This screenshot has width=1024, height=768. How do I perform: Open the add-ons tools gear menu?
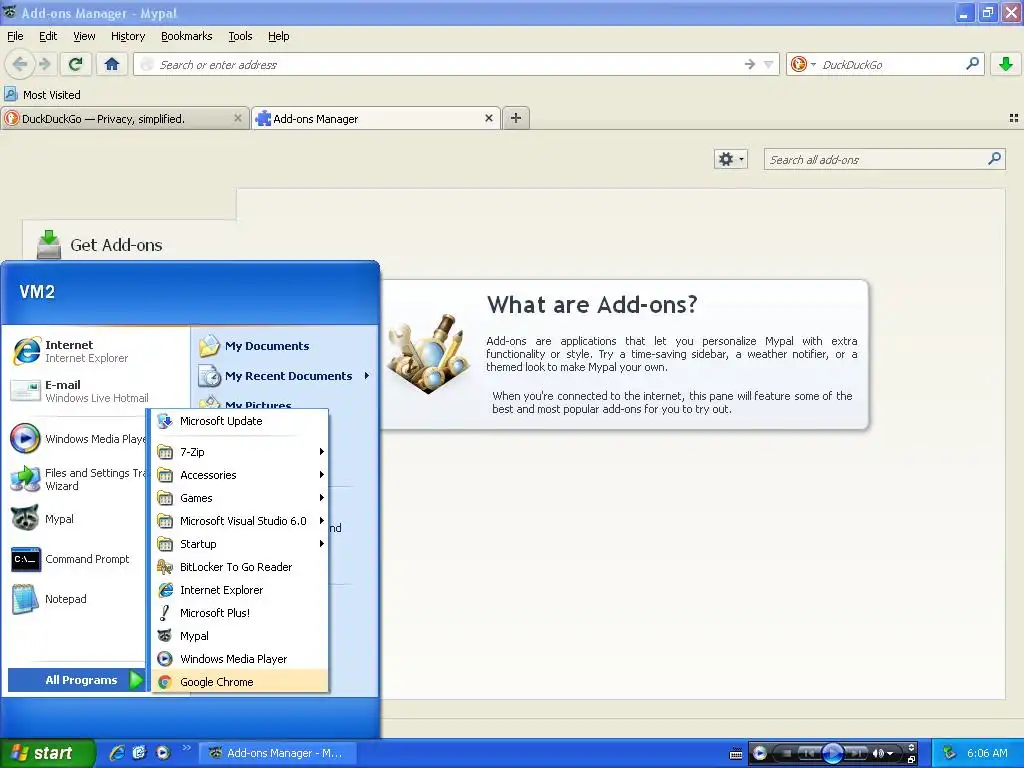tap(730, 159)
